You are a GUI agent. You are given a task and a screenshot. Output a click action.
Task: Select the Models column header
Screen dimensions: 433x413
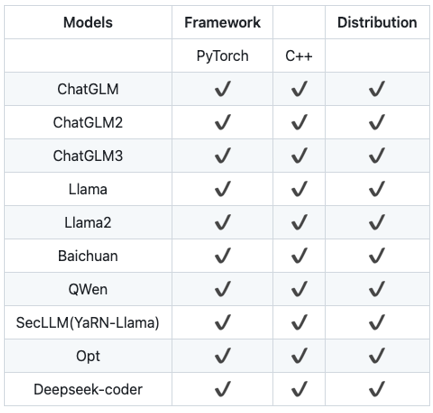click(x=88, y=23)
